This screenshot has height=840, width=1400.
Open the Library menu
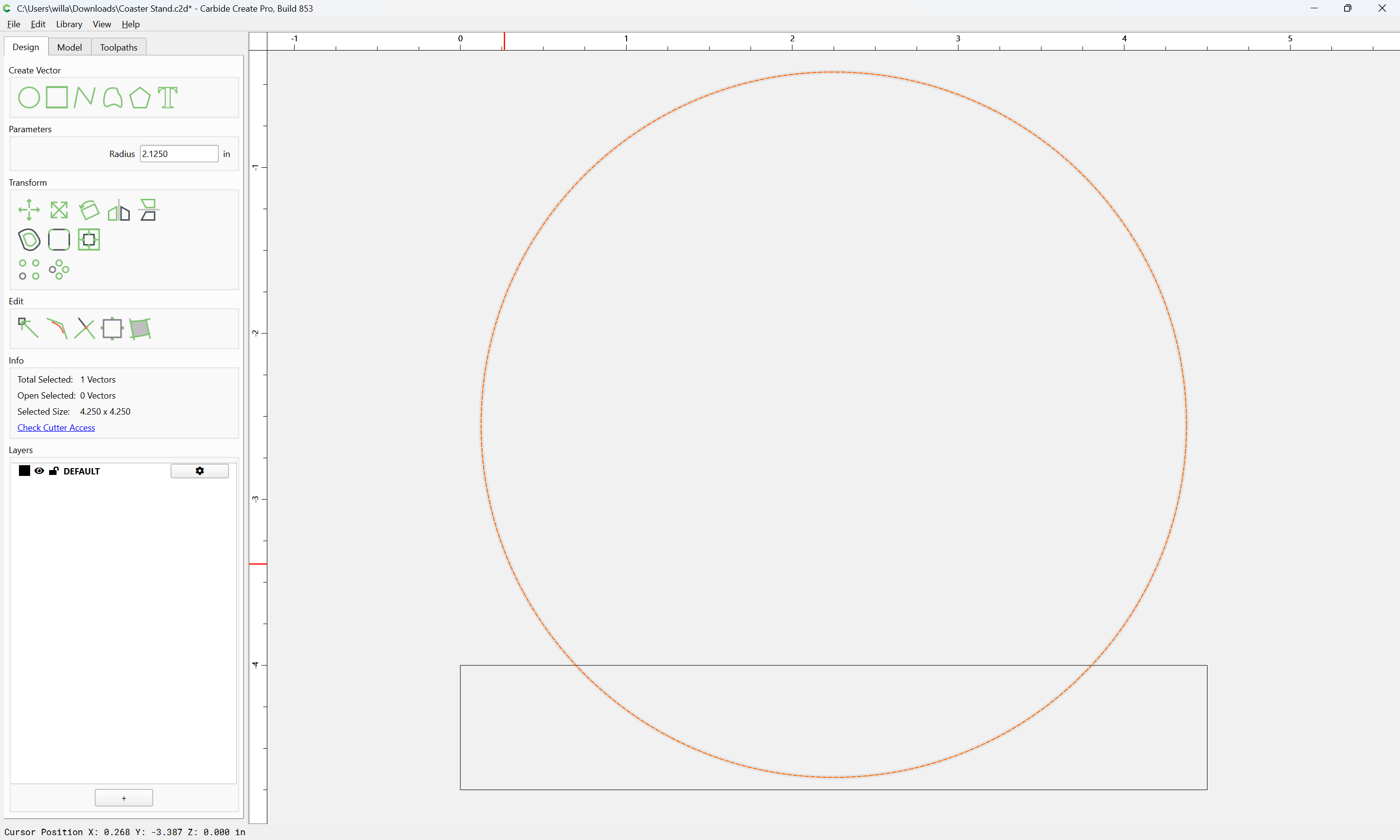tap(69, 24)
